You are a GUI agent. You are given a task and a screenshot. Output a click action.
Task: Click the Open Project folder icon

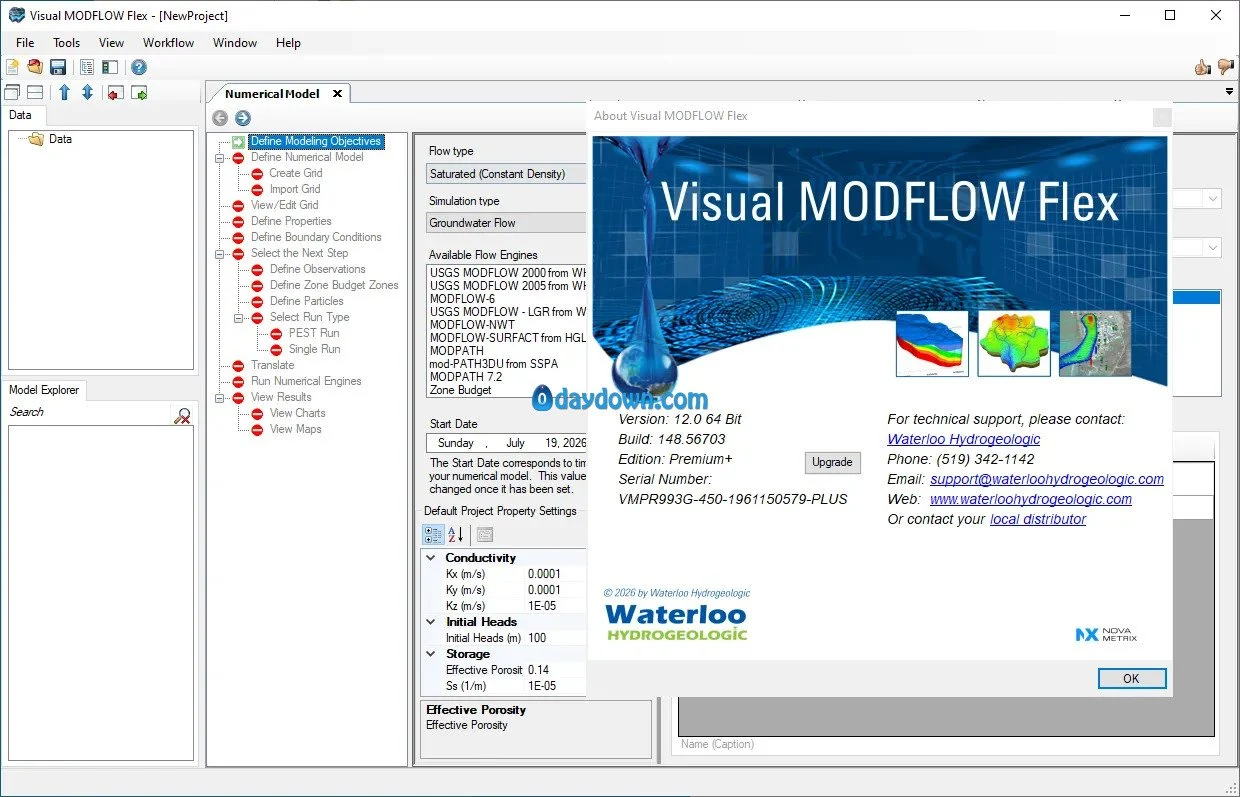click(35, 67)
